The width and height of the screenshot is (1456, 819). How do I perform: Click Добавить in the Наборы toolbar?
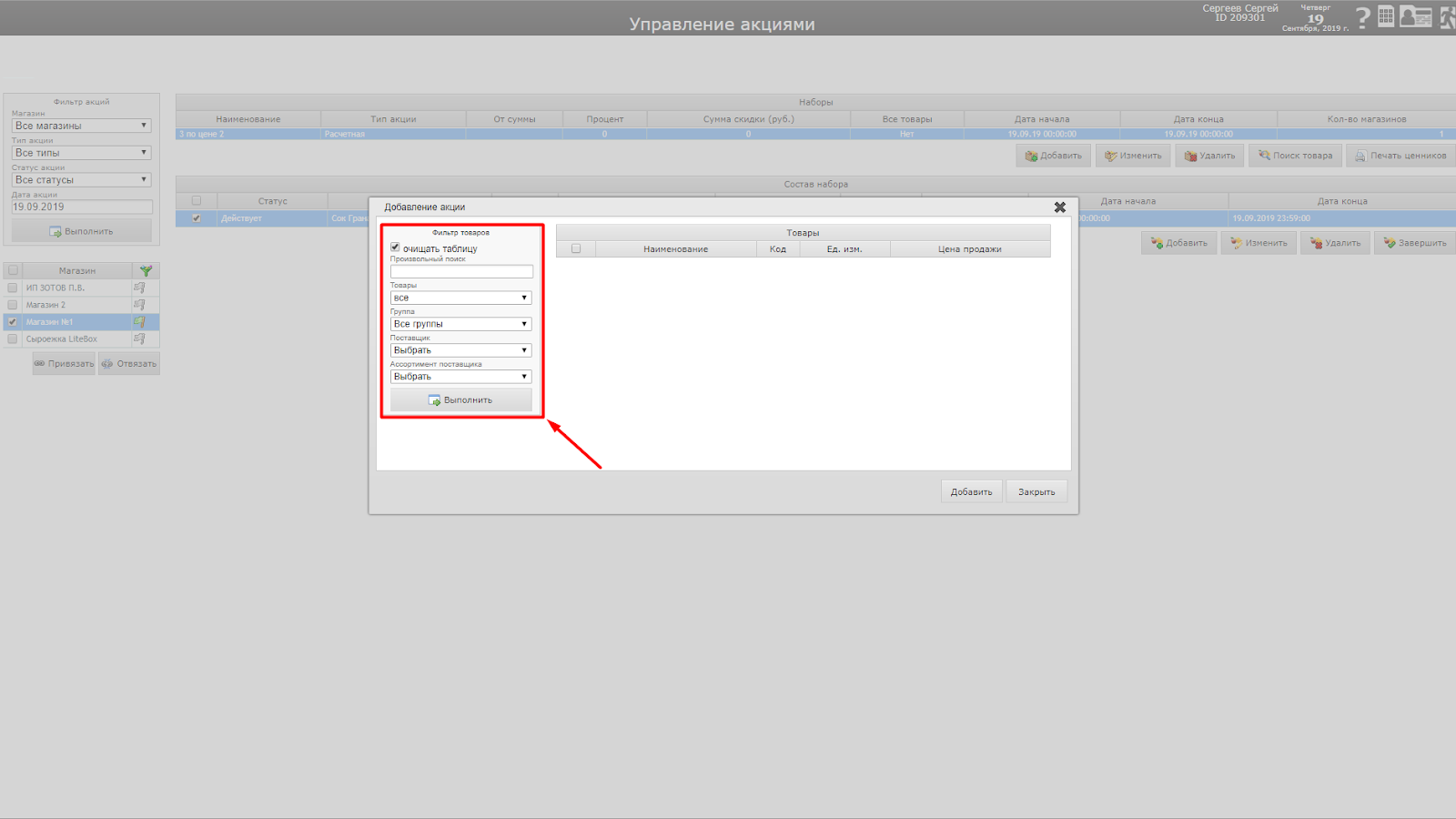(x=1054, y=156)
